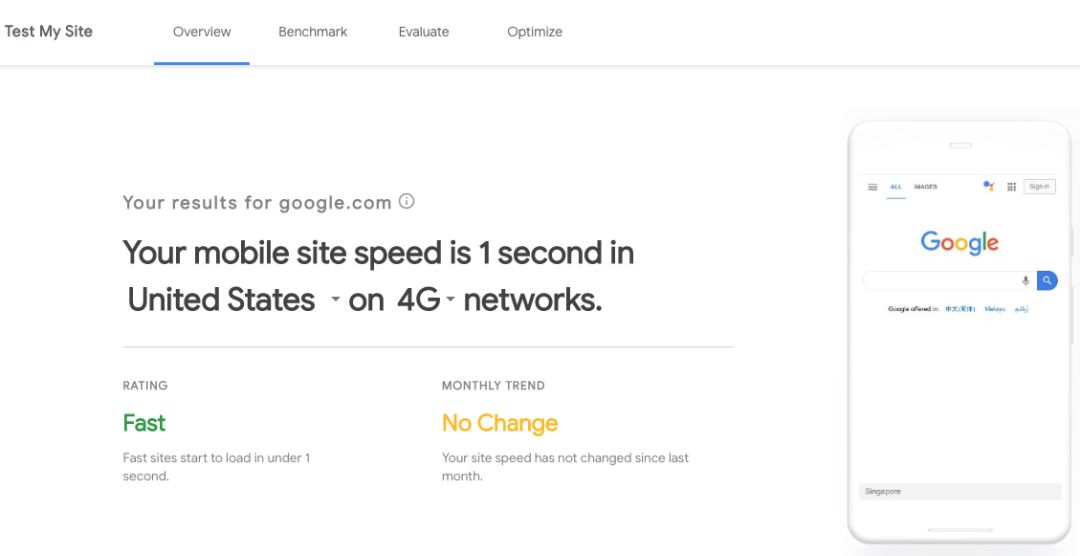This screenshot has height=556, width=1080.
Task: Click the Chinese language link
Action: click(960, 309)
